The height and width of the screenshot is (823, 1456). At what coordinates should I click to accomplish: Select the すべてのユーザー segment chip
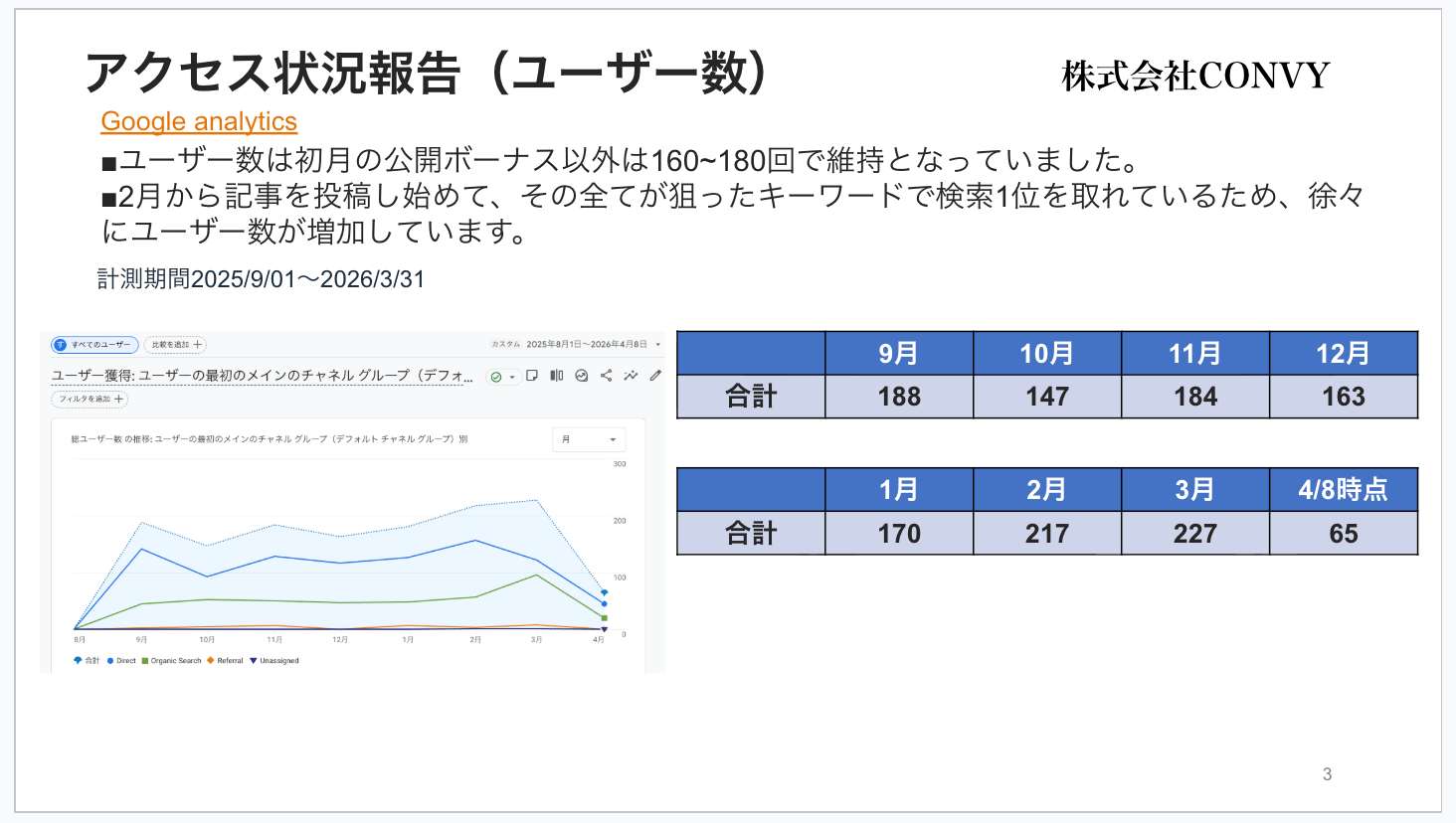pos(94,345)
